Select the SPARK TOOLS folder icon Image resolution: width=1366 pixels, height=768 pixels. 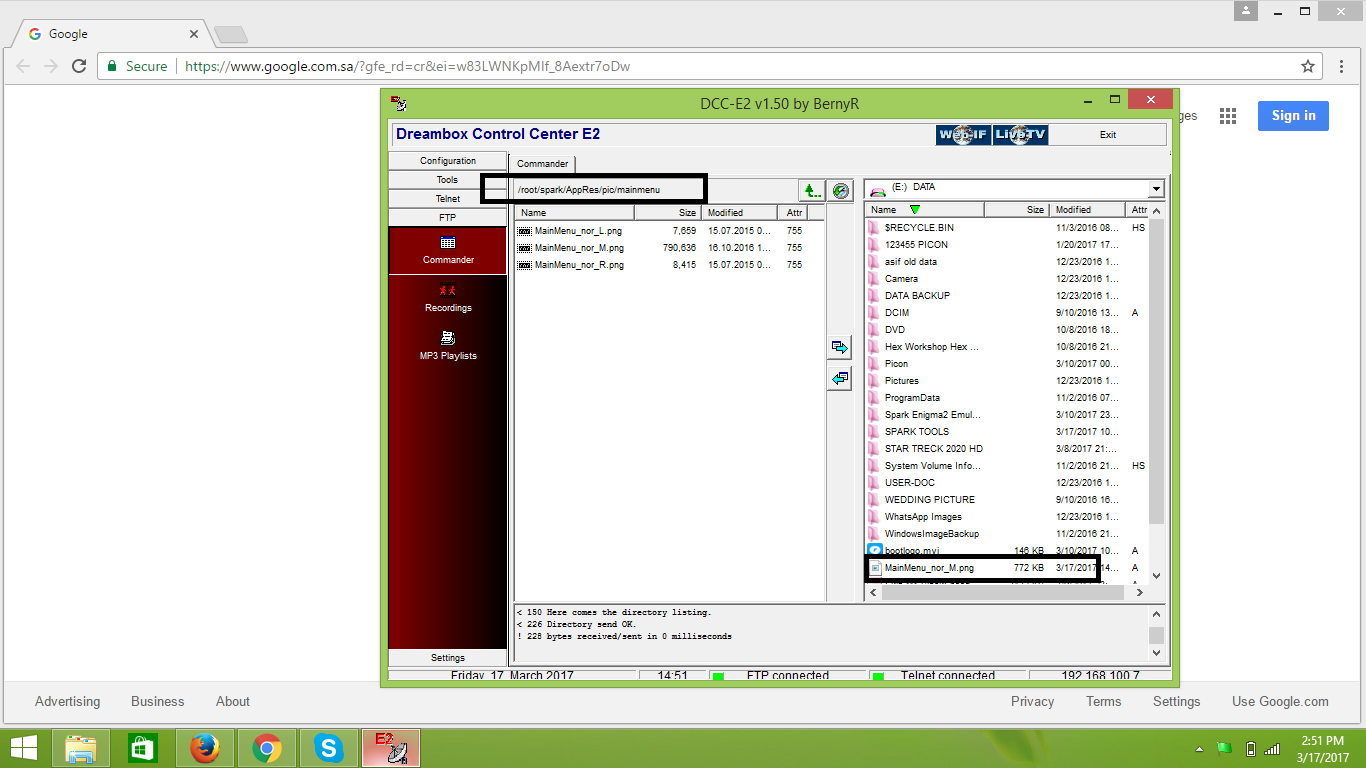click(x=875, y=432)
